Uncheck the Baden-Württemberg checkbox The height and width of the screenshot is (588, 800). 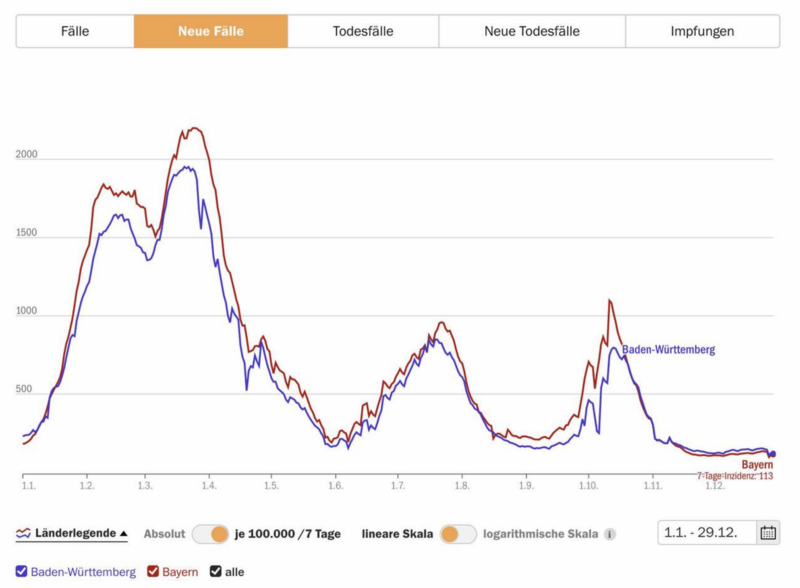[x=21, y=571]
